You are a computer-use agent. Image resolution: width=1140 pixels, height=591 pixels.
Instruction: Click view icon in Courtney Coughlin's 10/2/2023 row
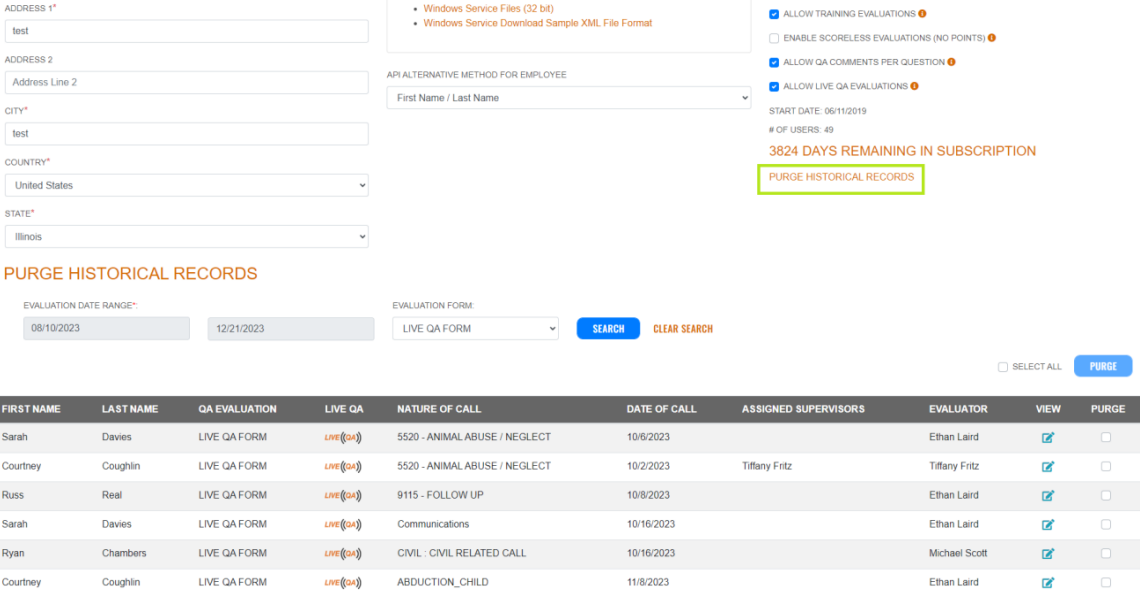click(x=1047, y=466)
